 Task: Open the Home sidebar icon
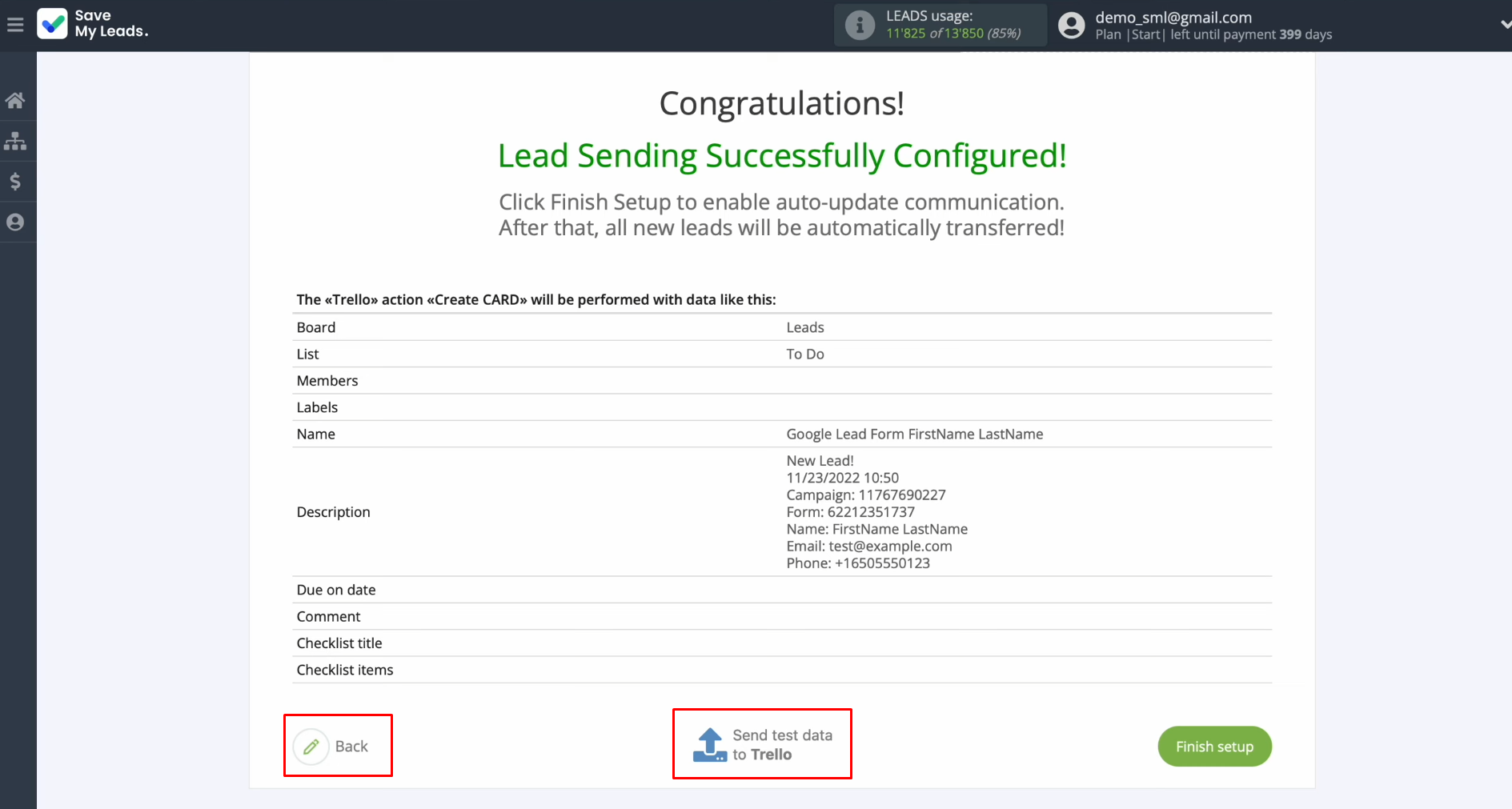click(x=15, y=100)
